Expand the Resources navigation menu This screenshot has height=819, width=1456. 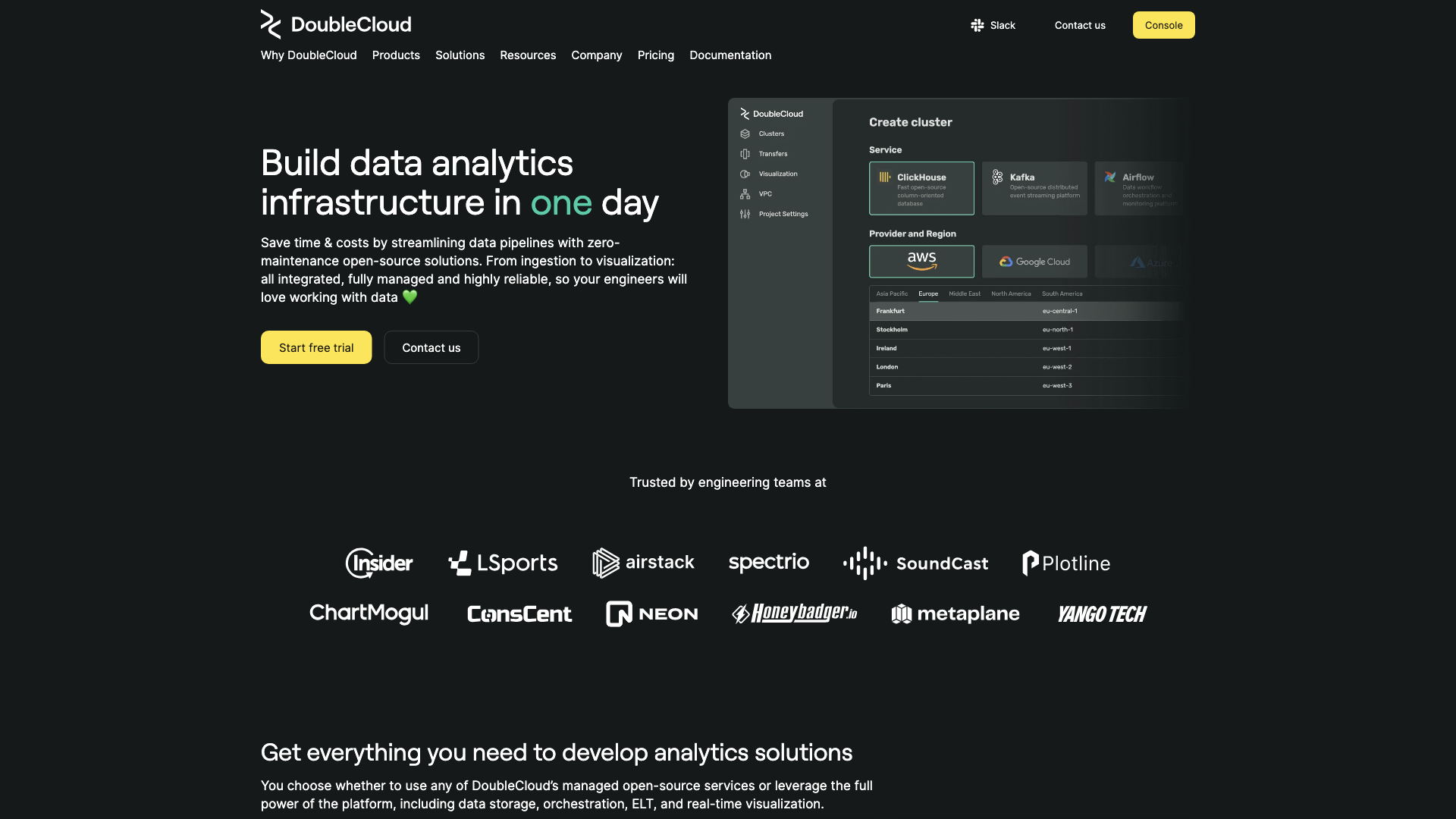(x=528, y=55)
